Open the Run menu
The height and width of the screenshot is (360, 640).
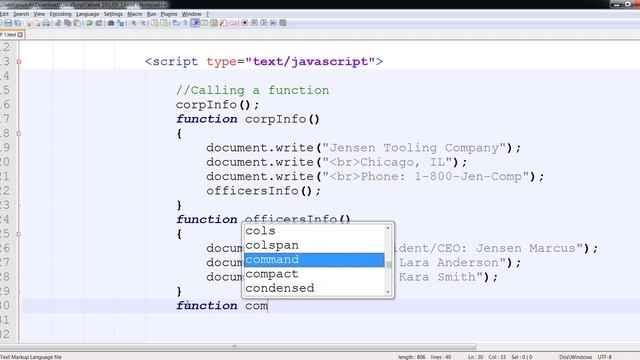click(x=151, y=14)
